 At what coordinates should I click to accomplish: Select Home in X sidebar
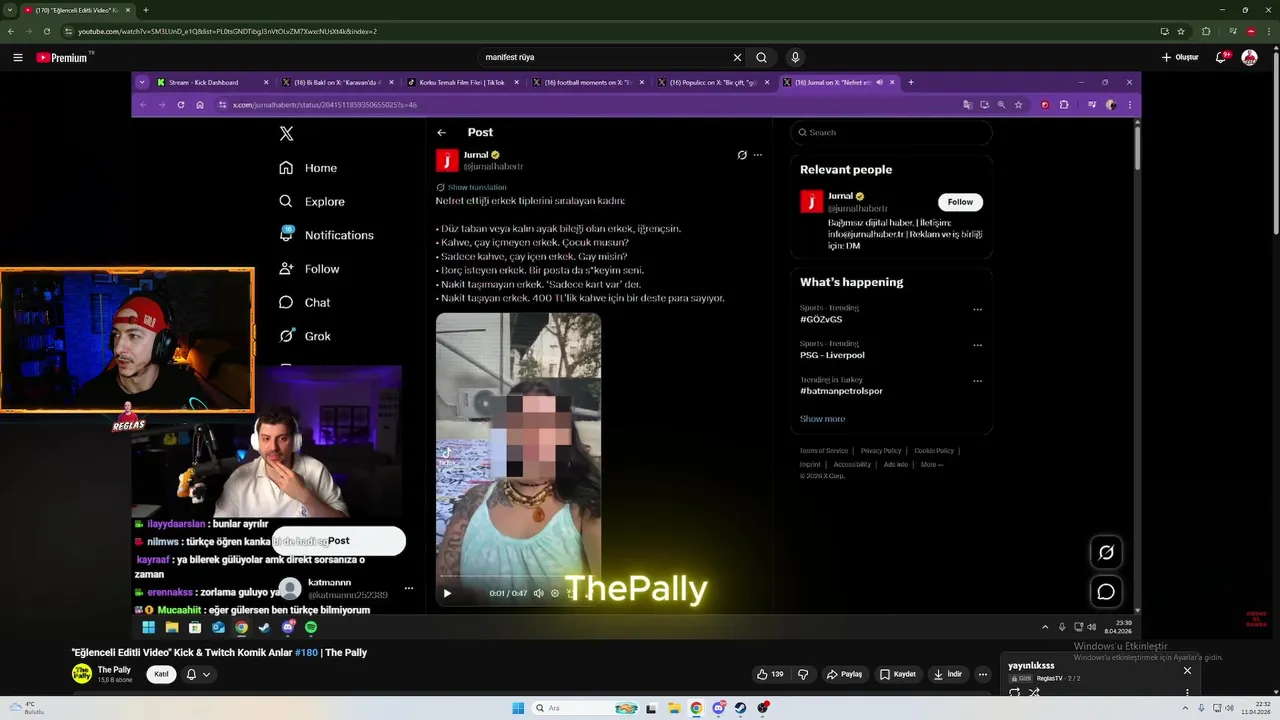pos(308,168)
